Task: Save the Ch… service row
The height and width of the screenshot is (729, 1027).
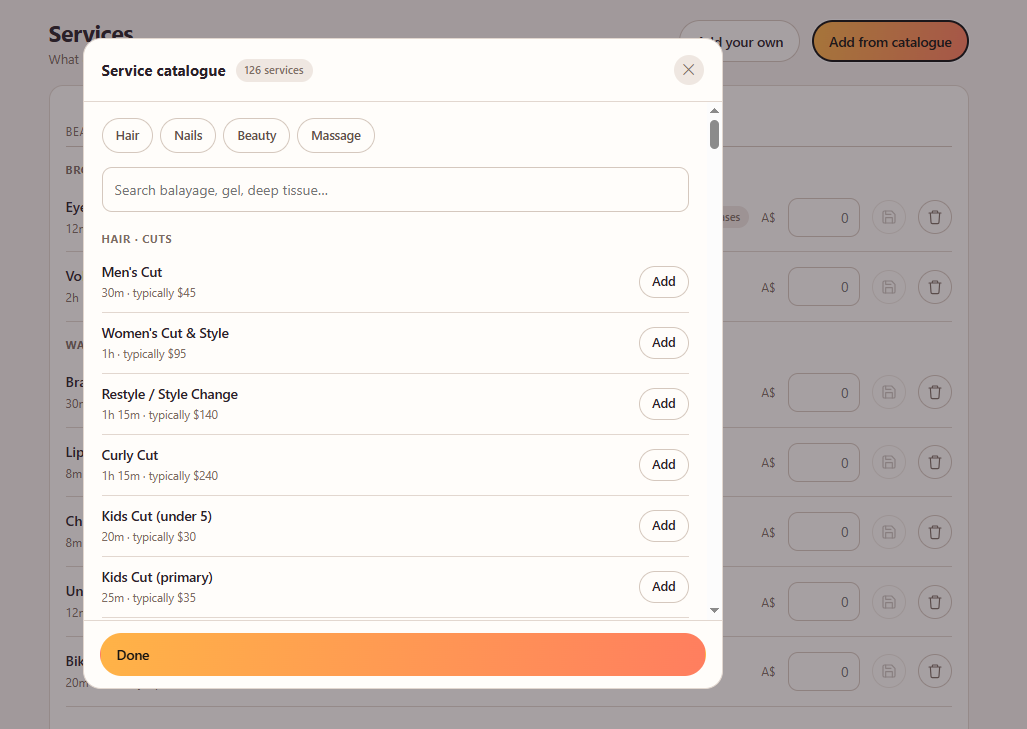Action: click(x=889, y=532)
